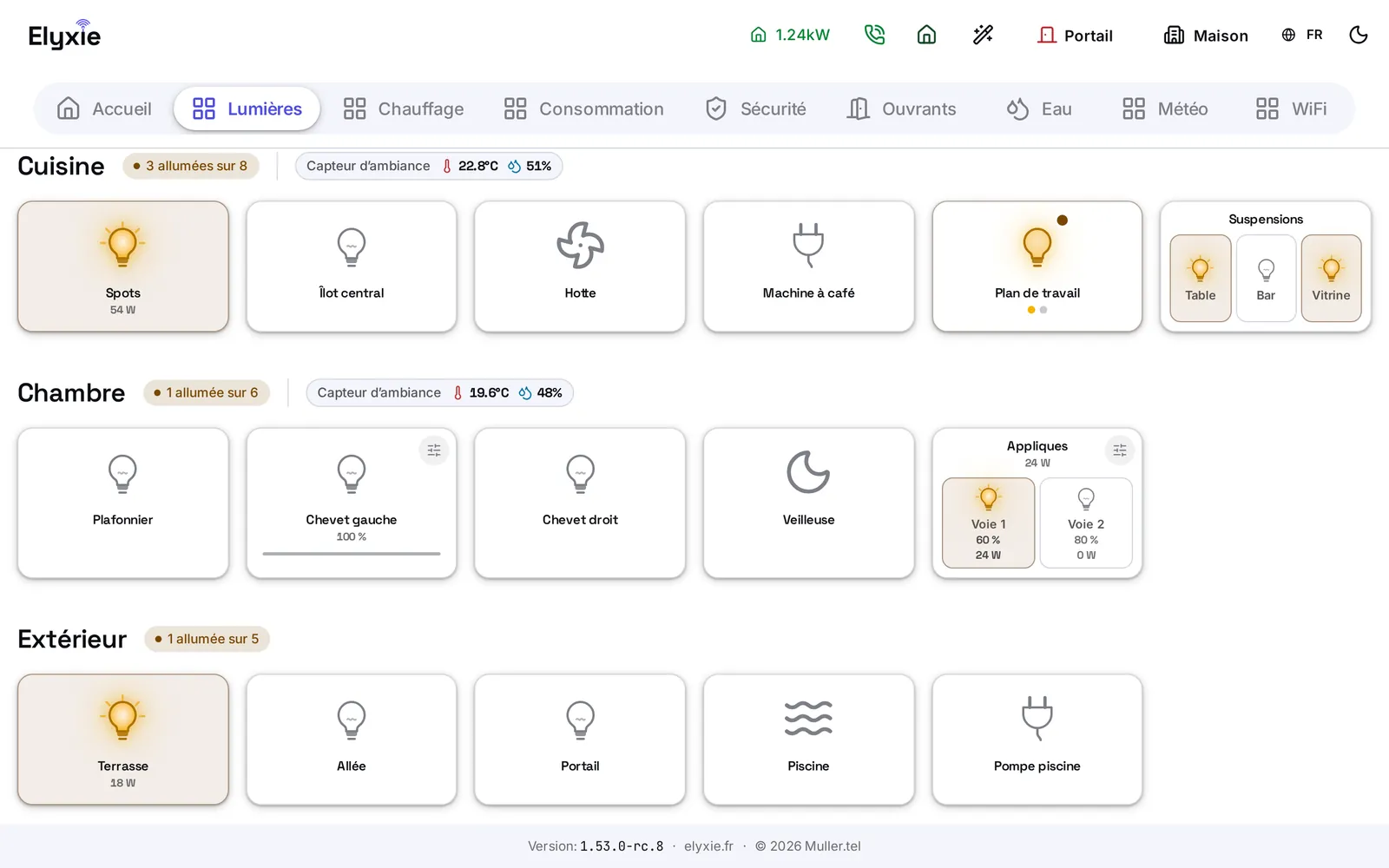The height and width of the screenshot is (868, 1389).
Task: Toggle the Veilleuse night light
Action: click(809, 503)
